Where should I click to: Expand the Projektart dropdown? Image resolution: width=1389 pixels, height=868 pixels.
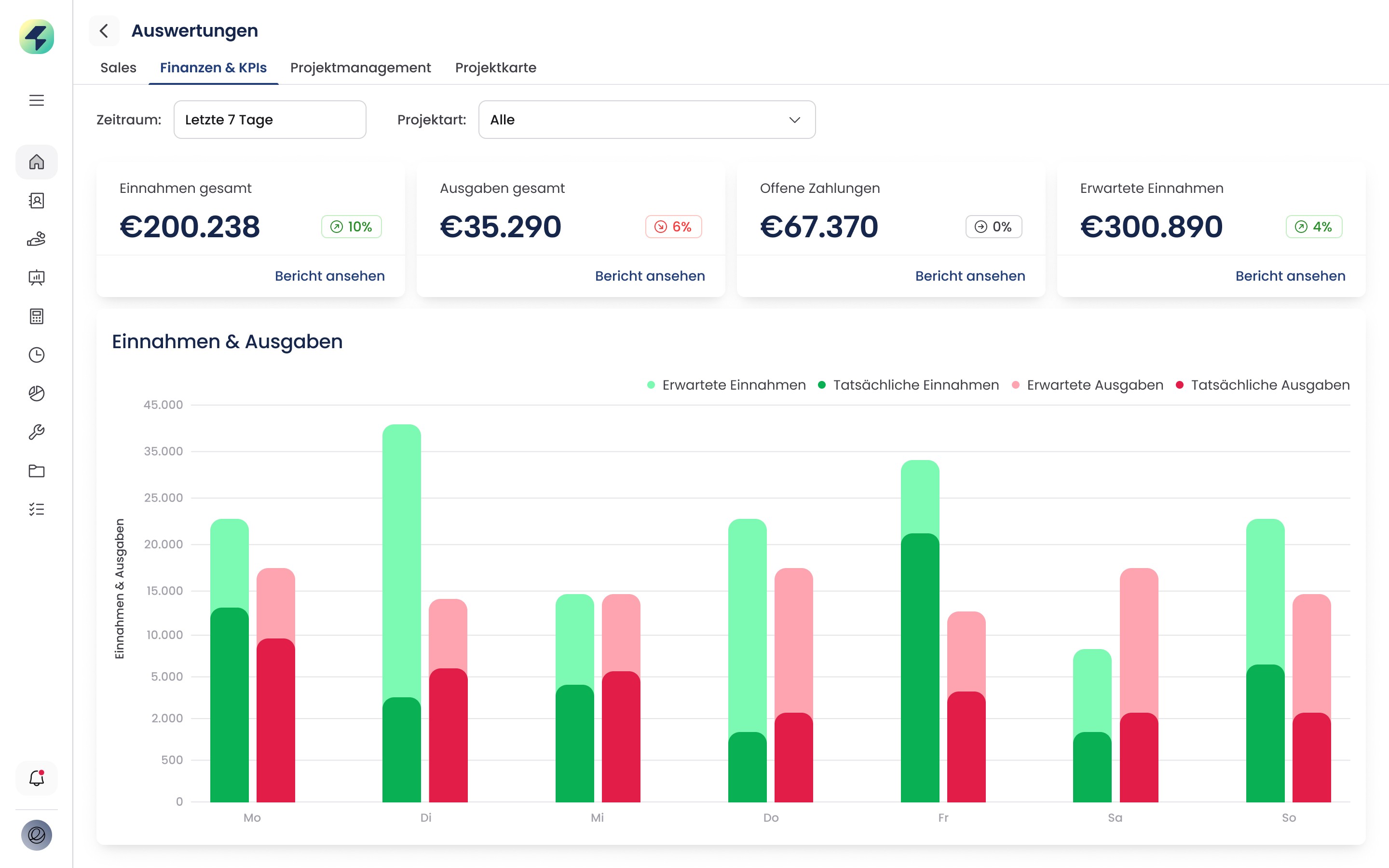(x=646, y=120)
